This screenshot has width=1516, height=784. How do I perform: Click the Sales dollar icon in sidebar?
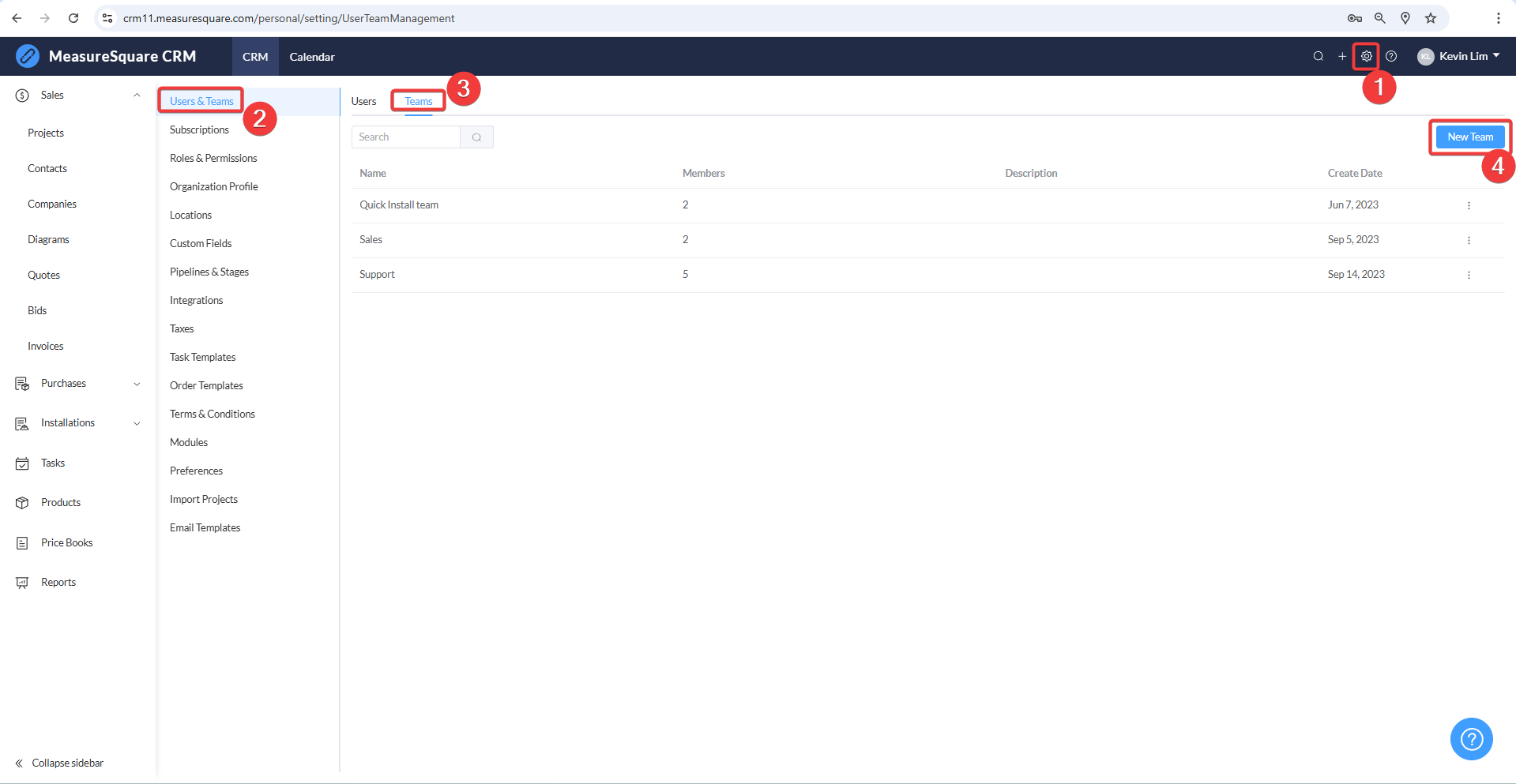pos(22,96)
